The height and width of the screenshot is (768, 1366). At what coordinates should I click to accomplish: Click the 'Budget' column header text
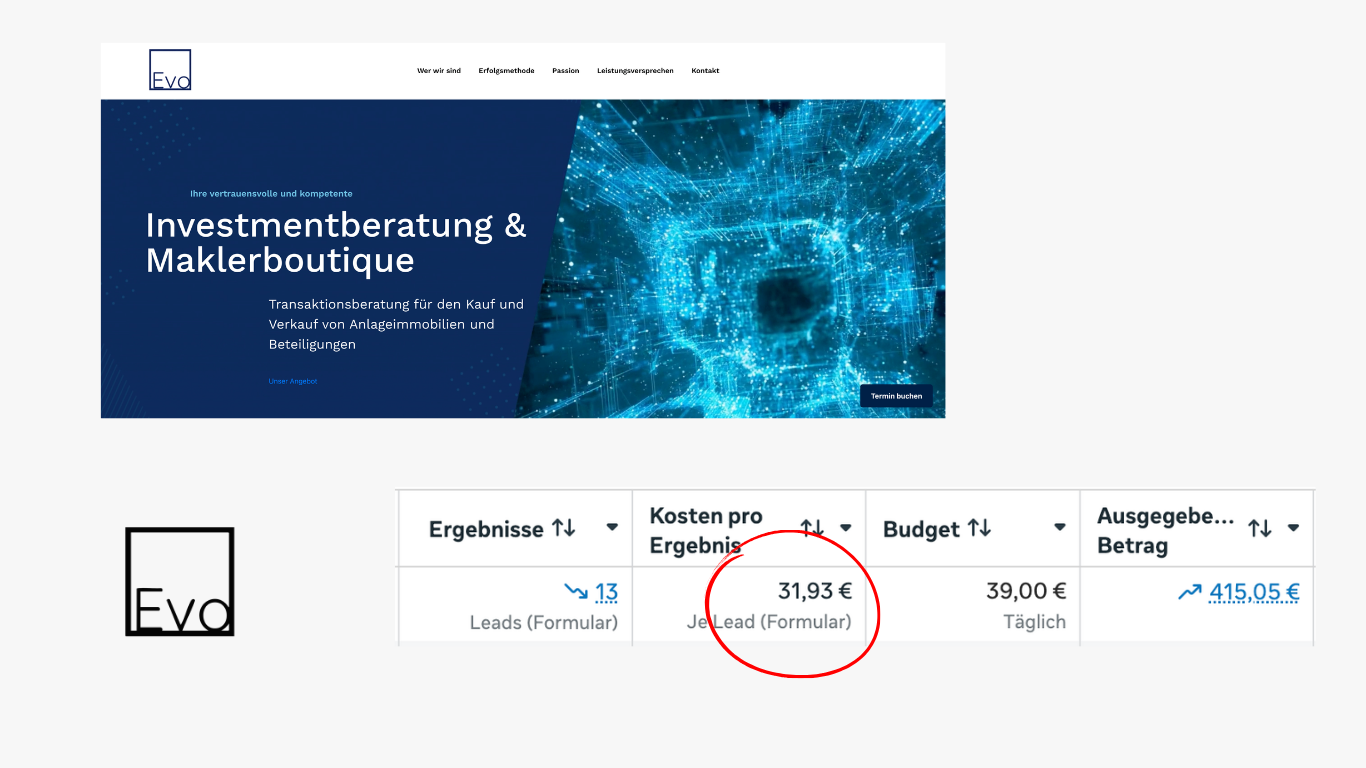921,530
